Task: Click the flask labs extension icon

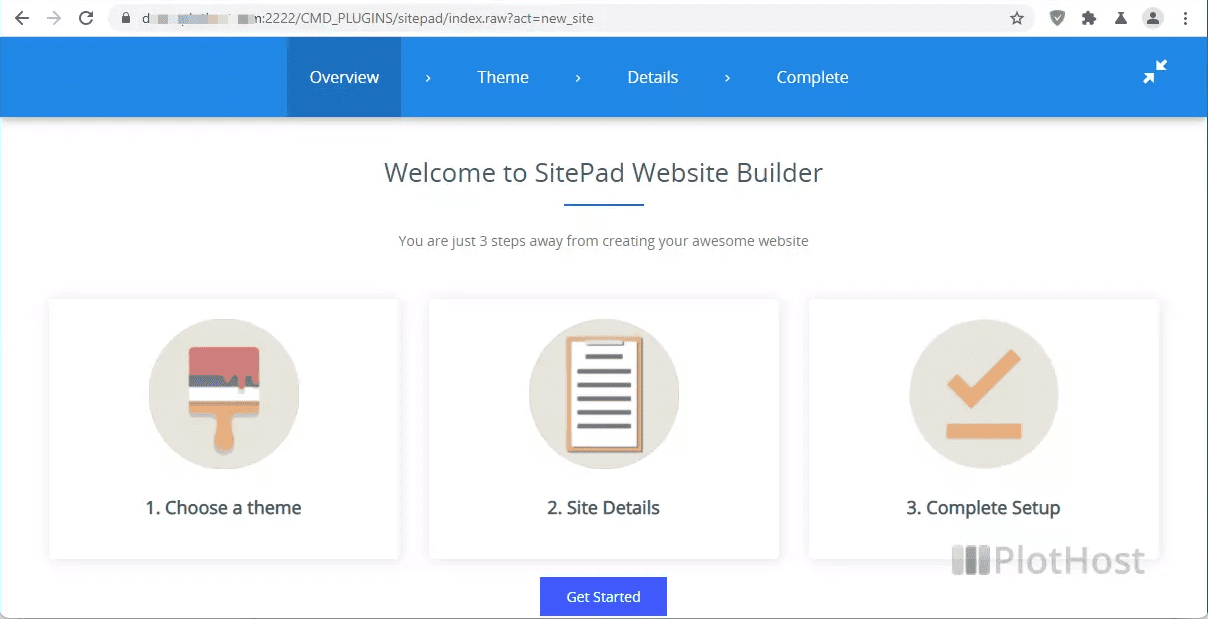Action: pos(1121,18)
